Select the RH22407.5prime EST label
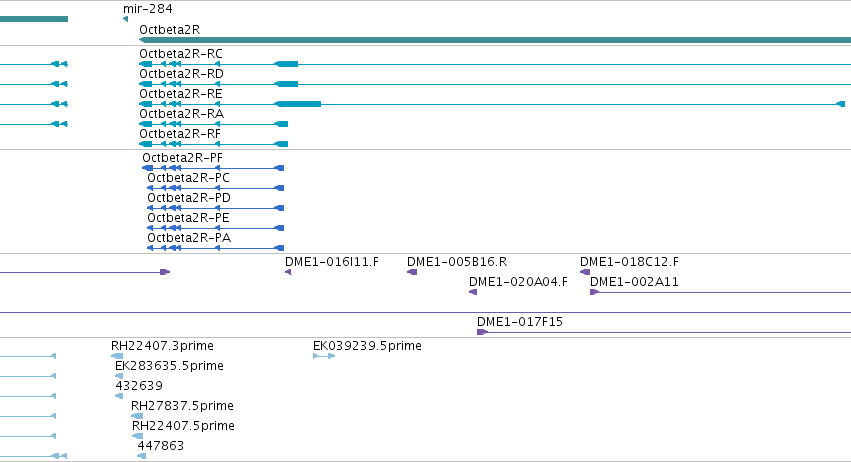The height and width of the screenshot is (462, 851). click(x=183, y=426)
